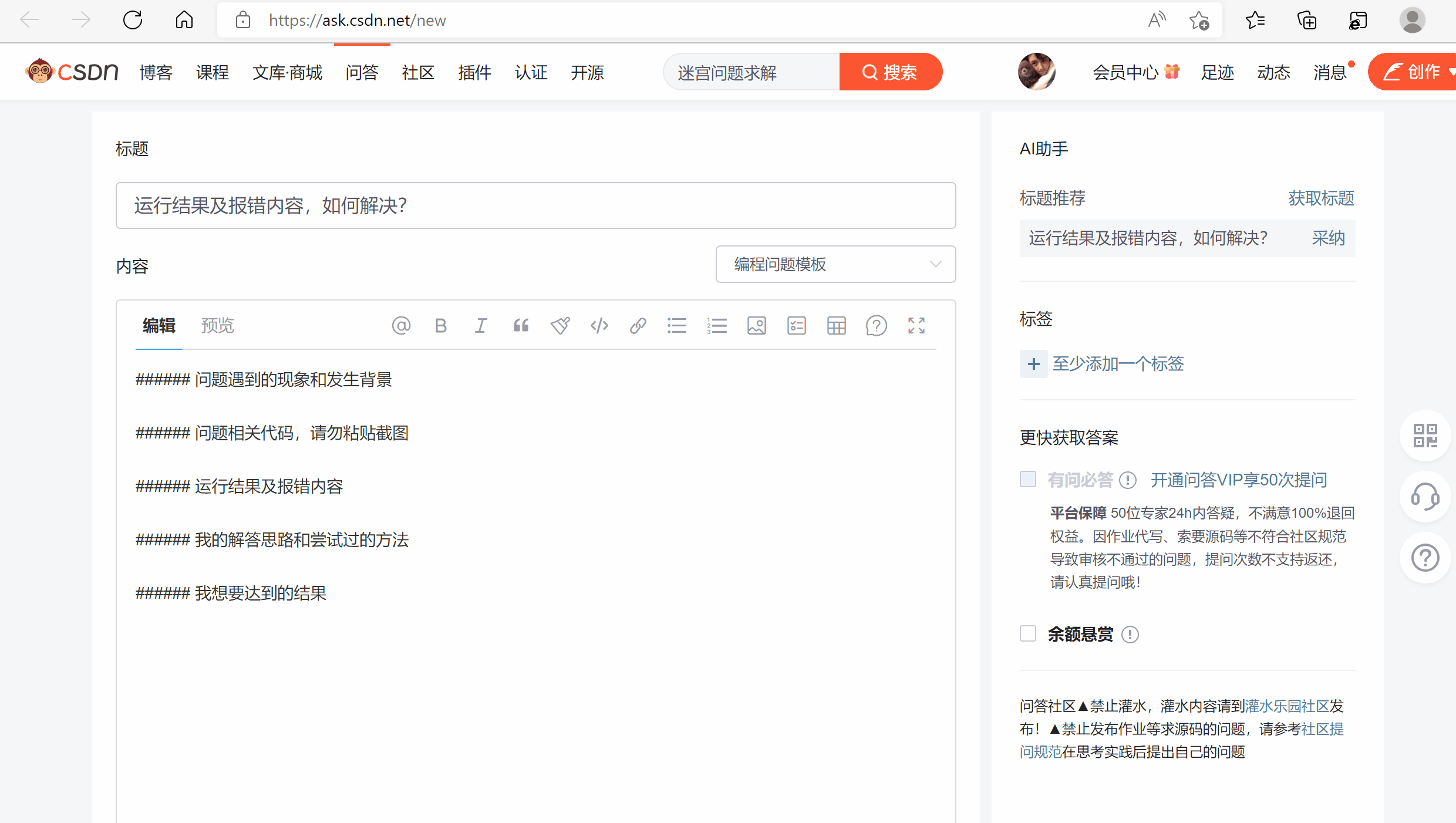
Task: Insert a blockquote using the quote icon
Action: click(x=521, y=326)
